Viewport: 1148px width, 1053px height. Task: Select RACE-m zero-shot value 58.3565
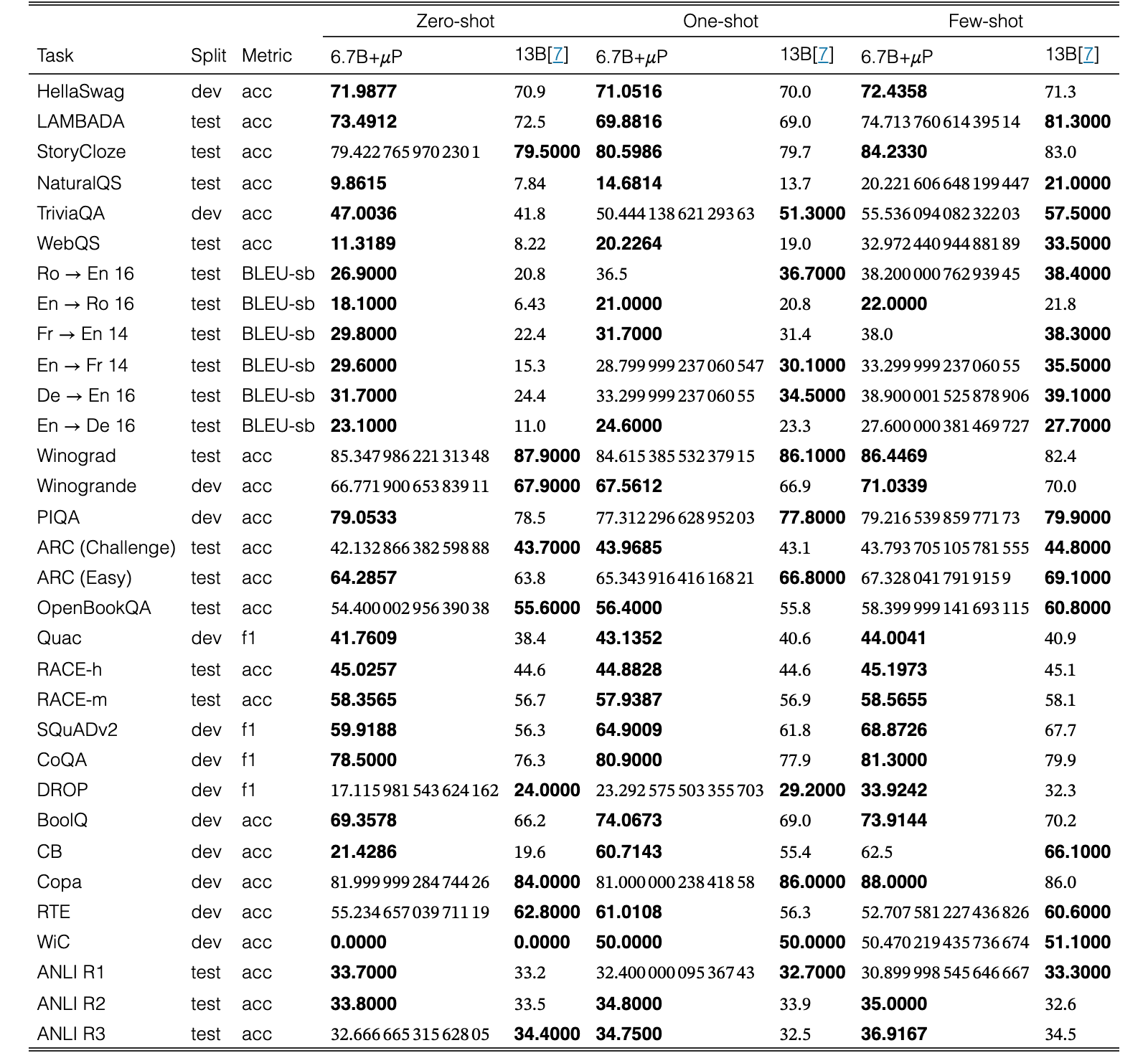pyautogui.click(x=364, y=700)
